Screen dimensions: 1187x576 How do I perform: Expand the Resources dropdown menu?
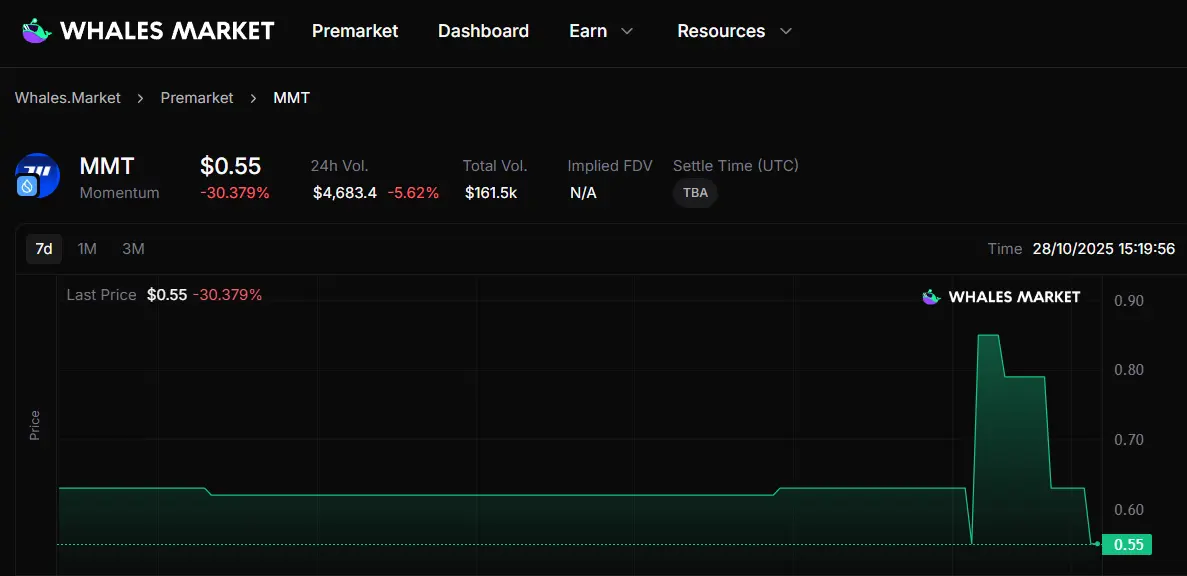pos(734,31)
